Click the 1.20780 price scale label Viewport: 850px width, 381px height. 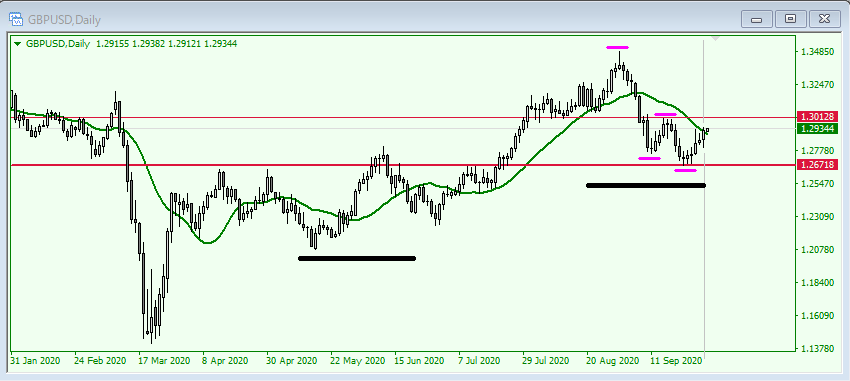818,250
